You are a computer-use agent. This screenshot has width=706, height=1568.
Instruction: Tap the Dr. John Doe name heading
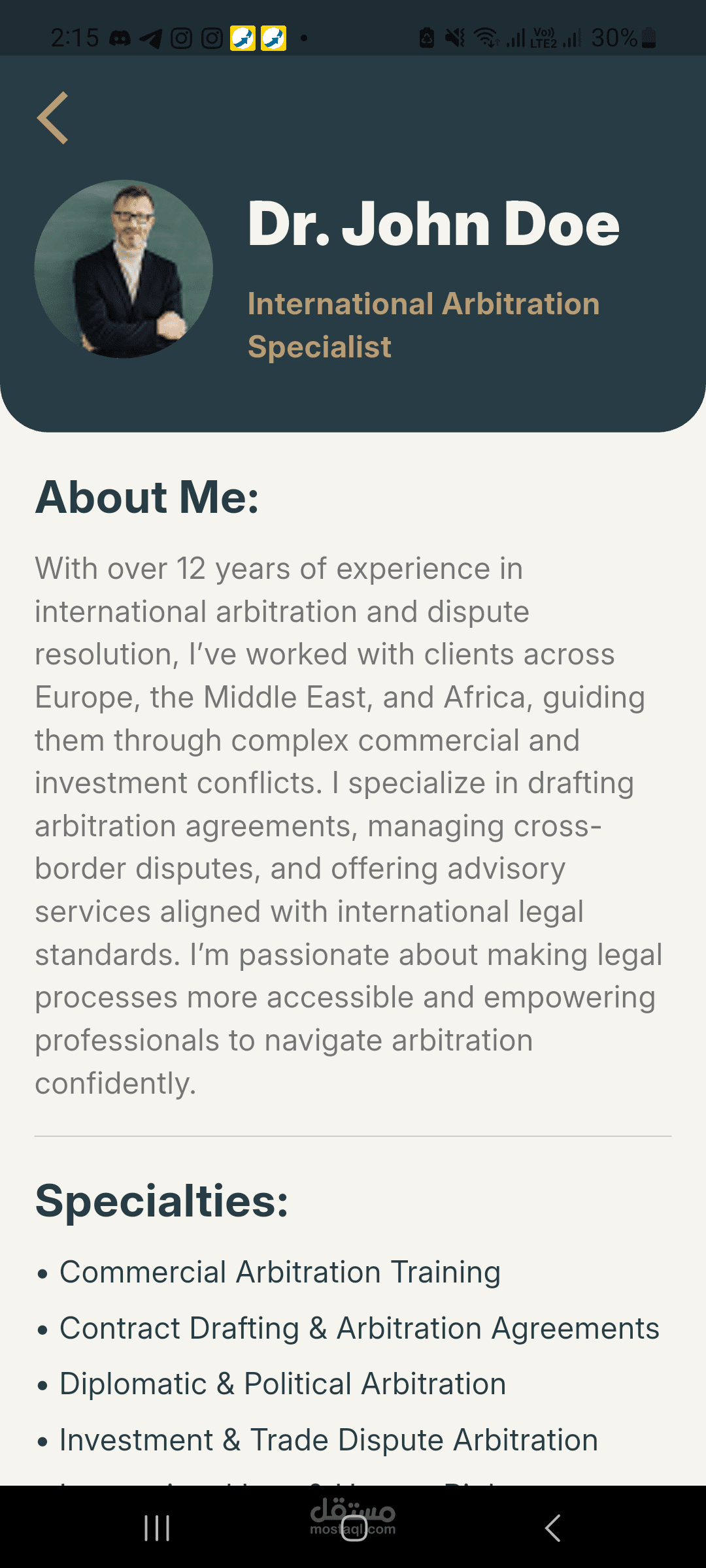coord(433,224)
